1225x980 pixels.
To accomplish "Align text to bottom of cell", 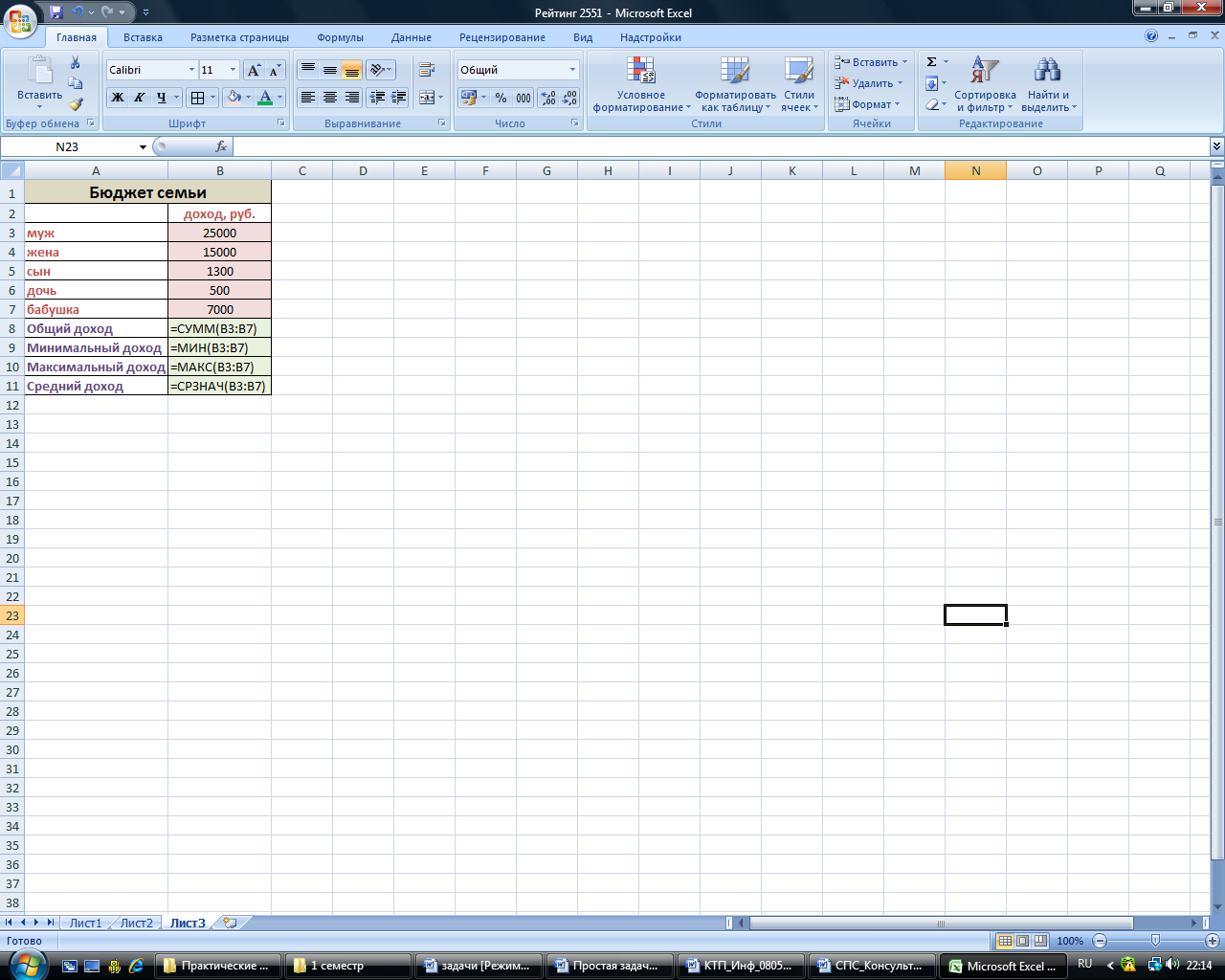I will [351, 70].
